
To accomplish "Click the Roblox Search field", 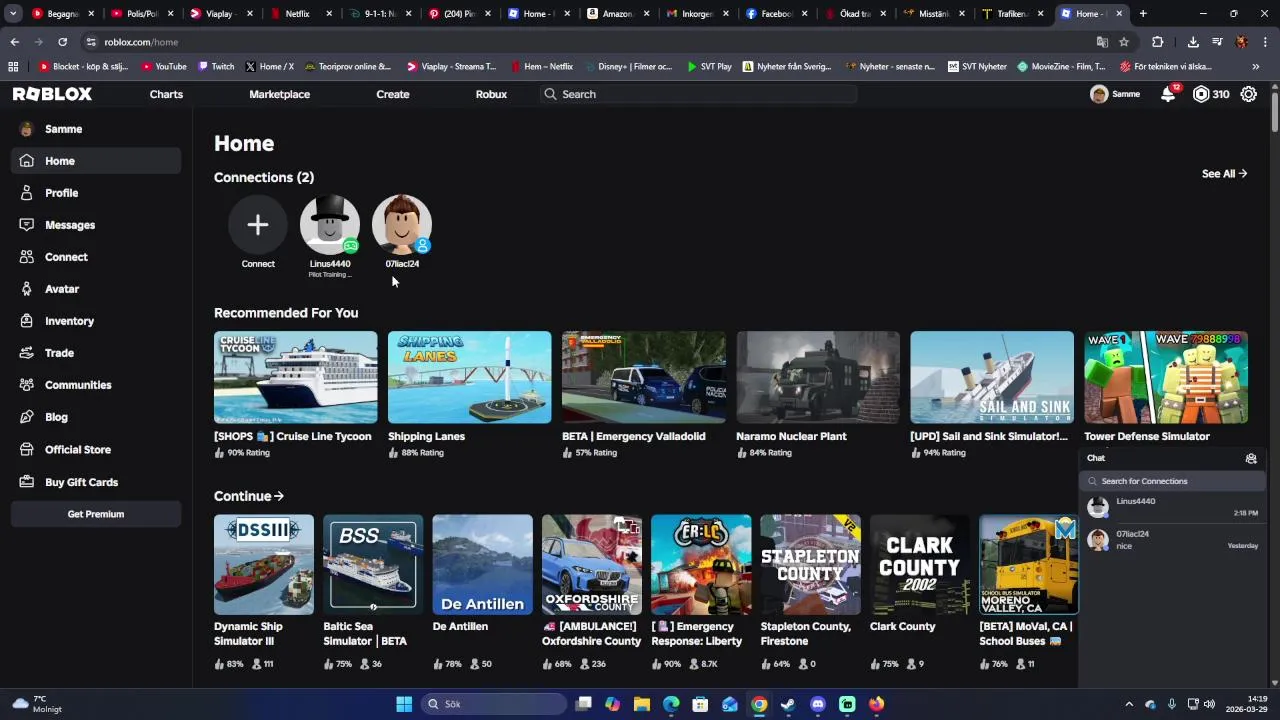I will pyautogui.click(x=697, y=94).
